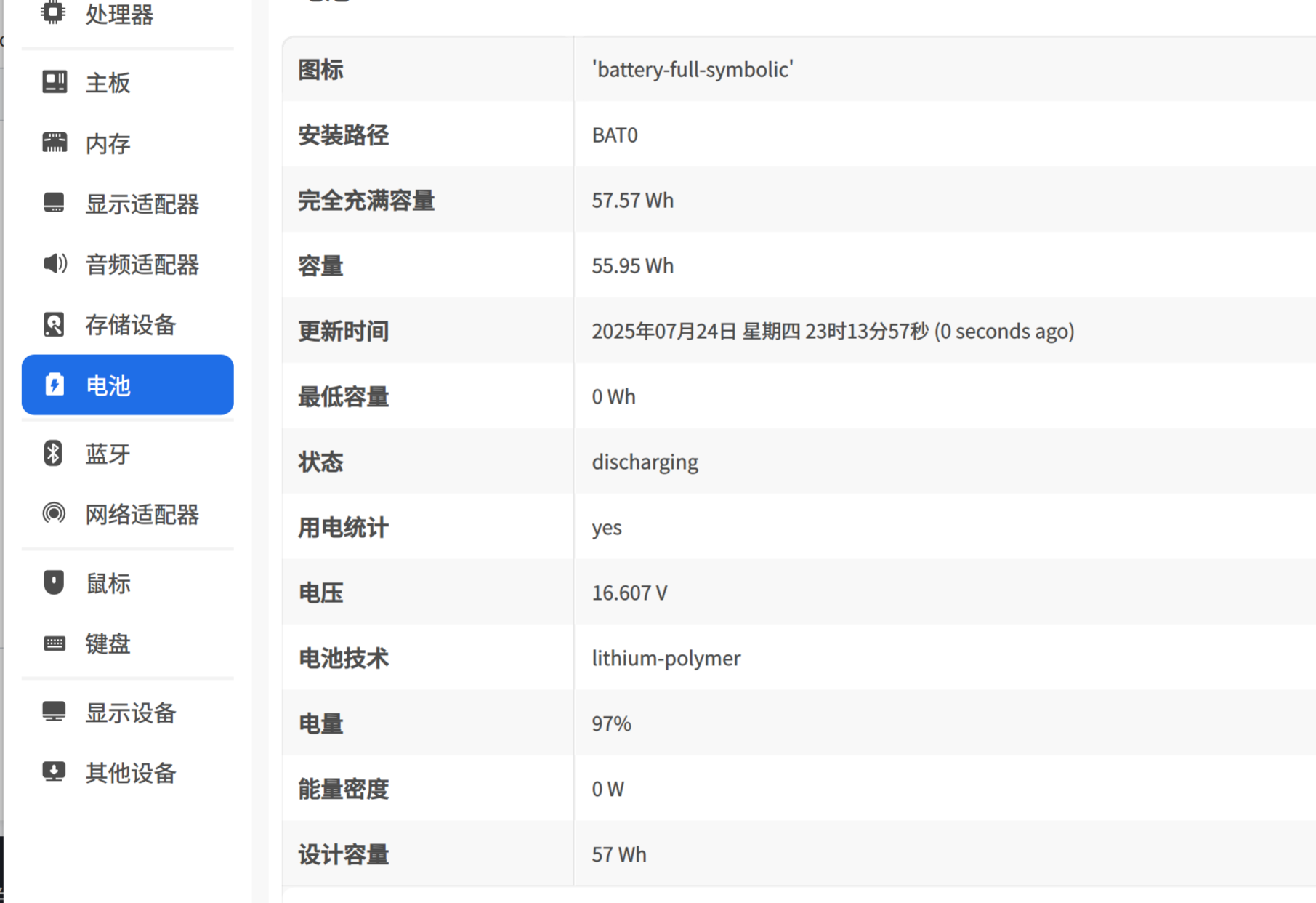Open the 鼠标 mouse icon
This screenshot has width=1316, height=903.
[x=54, y=582]
